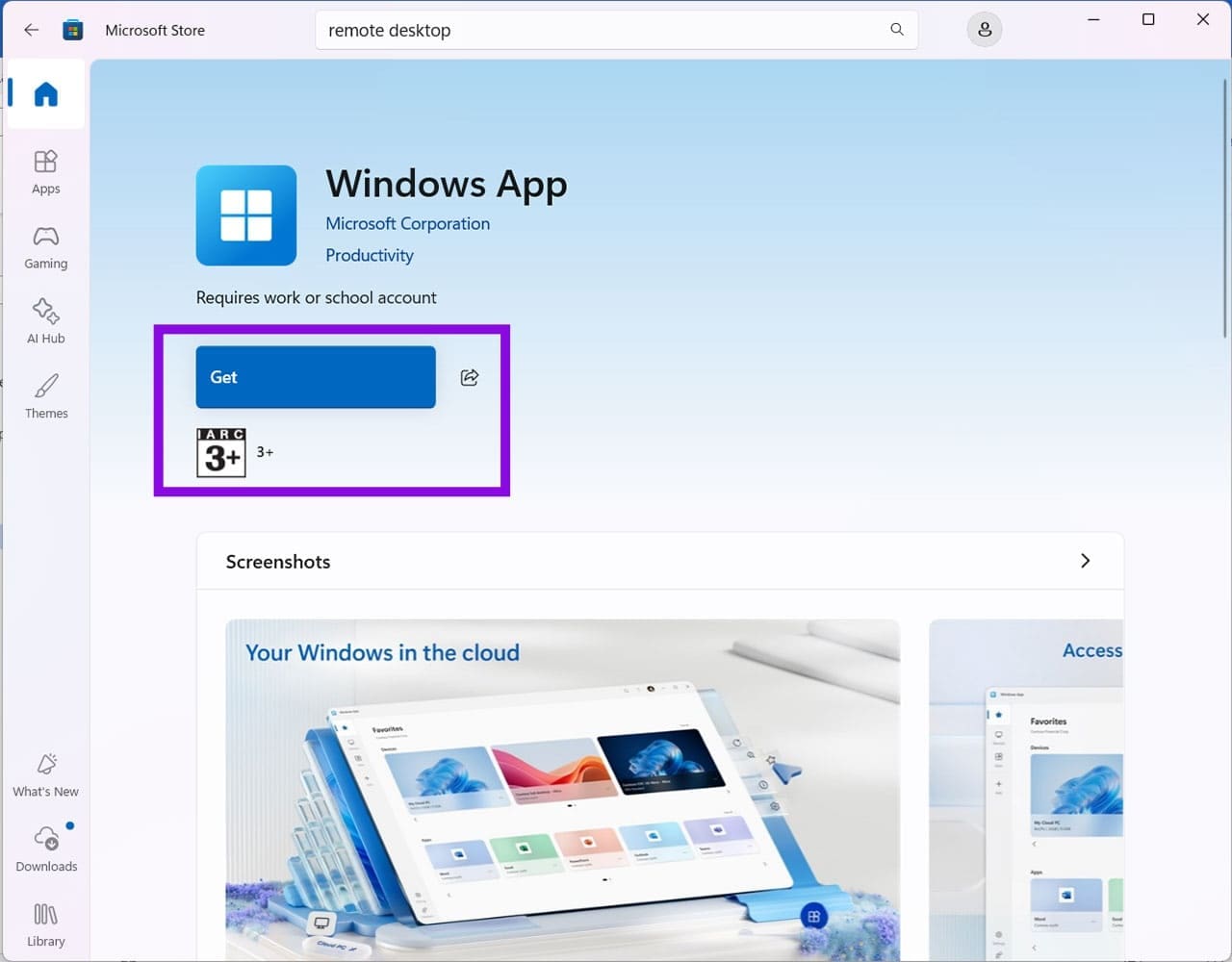
Task: Open the AI Hub section
Action: [46, 322]
